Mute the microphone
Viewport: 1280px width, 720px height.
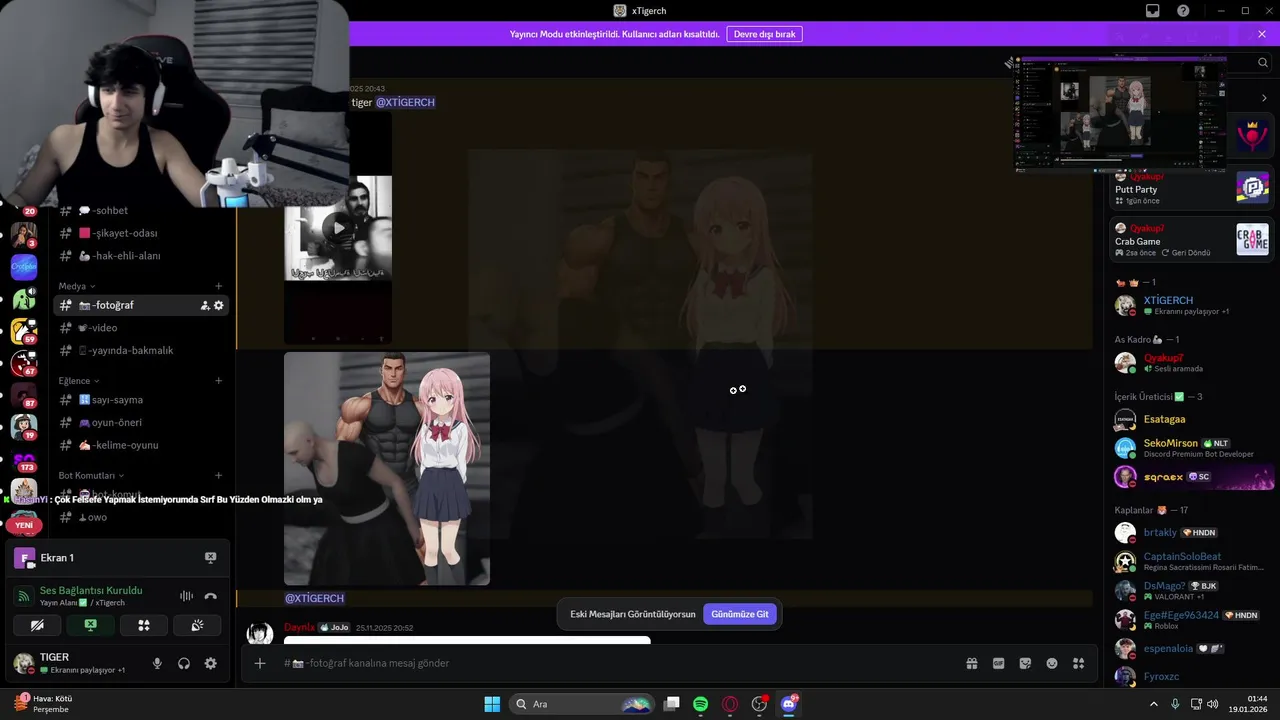(x=157, y=663)
